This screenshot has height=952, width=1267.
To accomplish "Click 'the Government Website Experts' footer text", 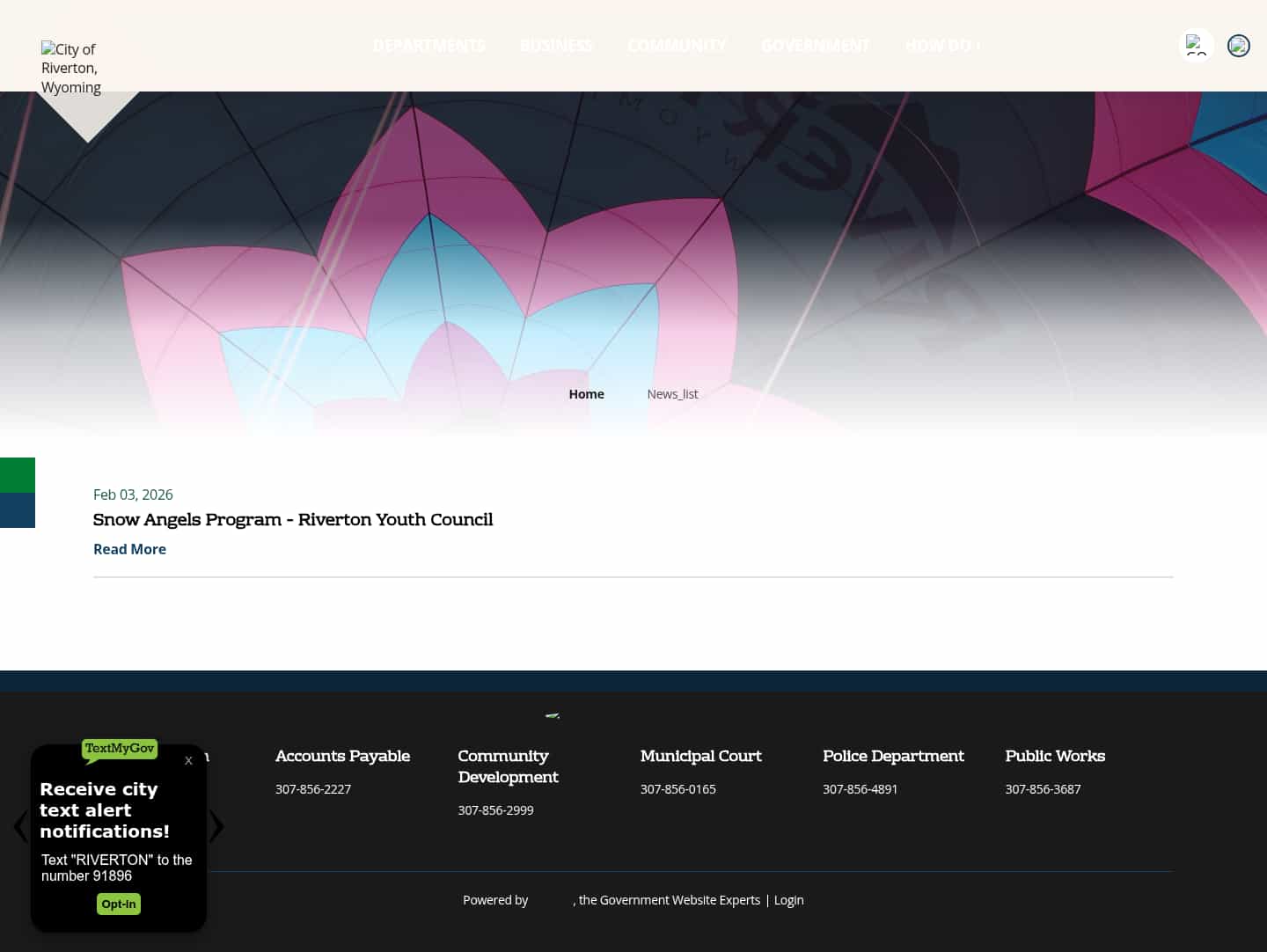I will click(670, 900).
